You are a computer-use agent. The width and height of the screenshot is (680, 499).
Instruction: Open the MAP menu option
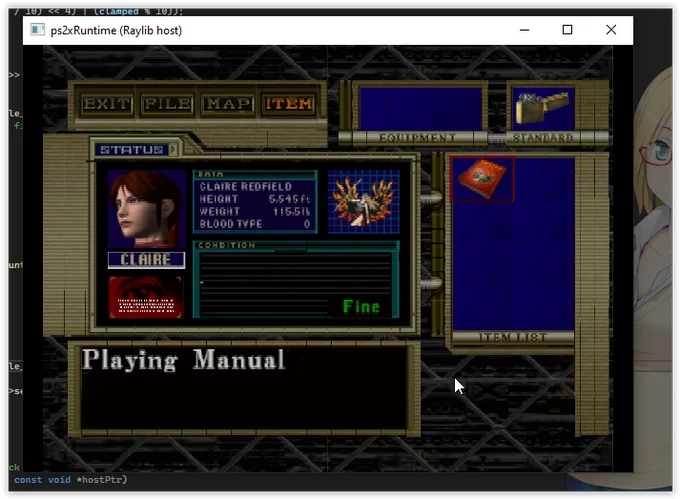point(228,104)
